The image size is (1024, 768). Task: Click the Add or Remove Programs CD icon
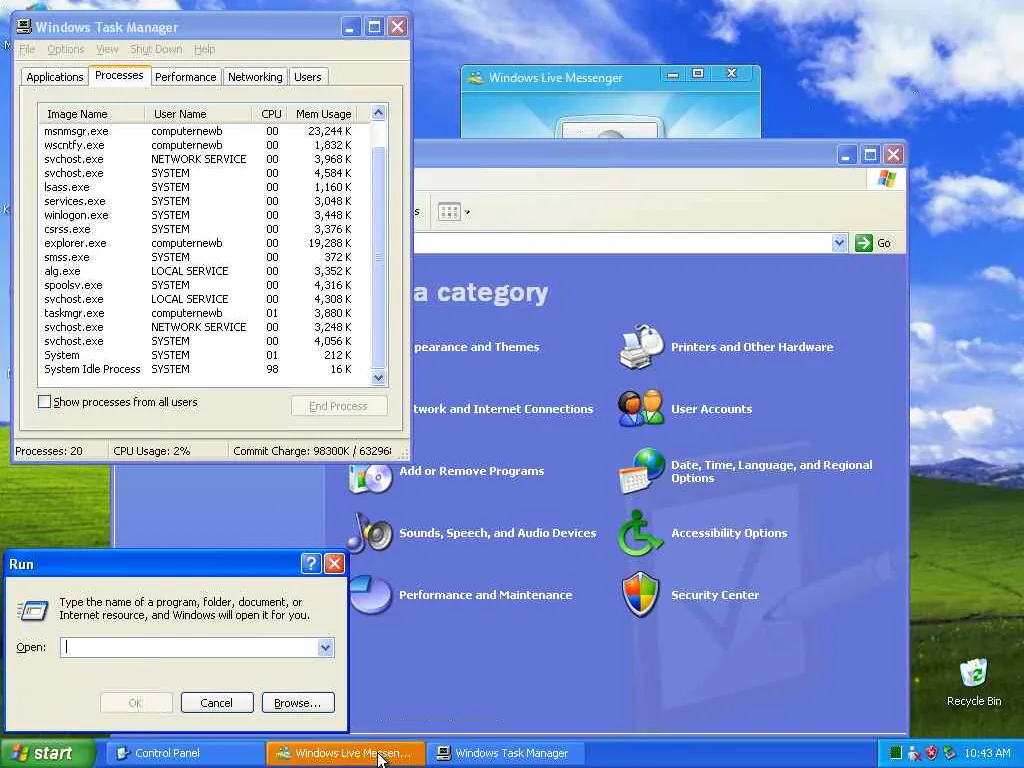pos(370,477)
